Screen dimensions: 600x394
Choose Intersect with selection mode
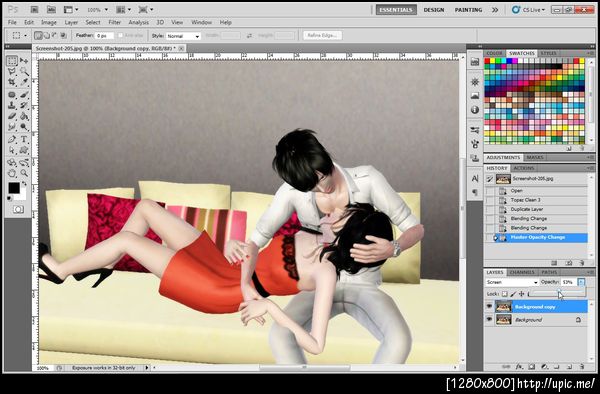(64, 35)
